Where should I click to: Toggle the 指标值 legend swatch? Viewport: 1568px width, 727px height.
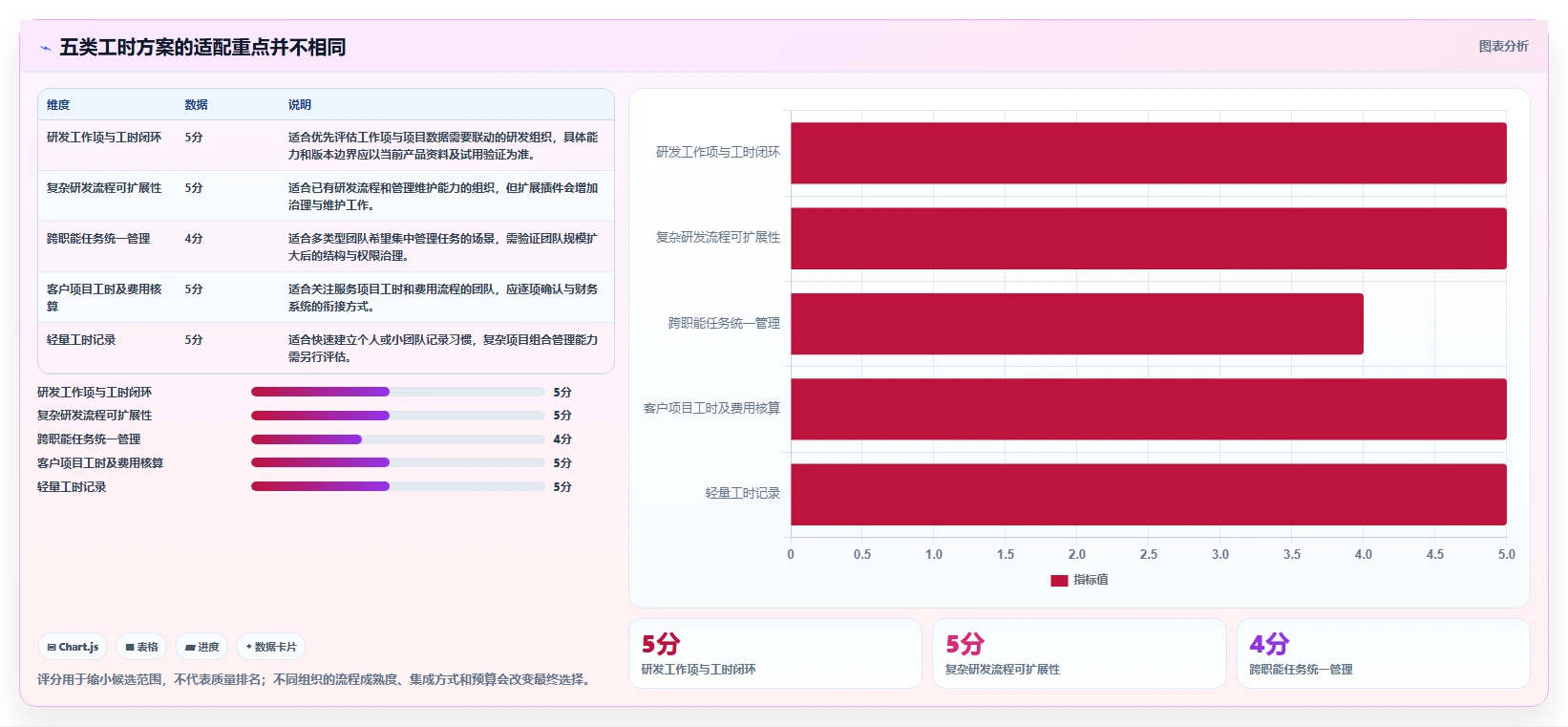coord(1059,580)
